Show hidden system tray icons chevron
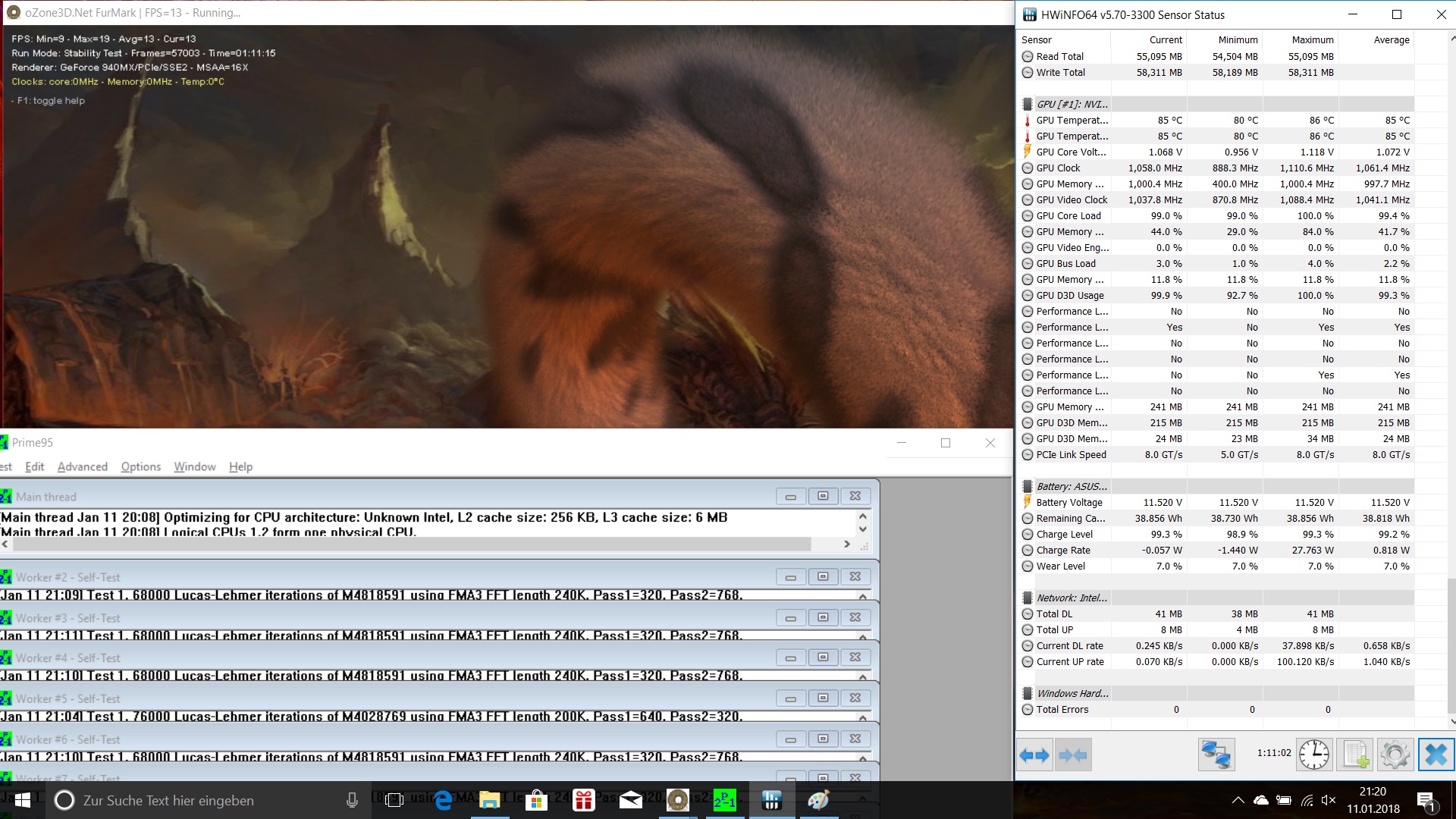1456x819 pixels. point(1238,800)
